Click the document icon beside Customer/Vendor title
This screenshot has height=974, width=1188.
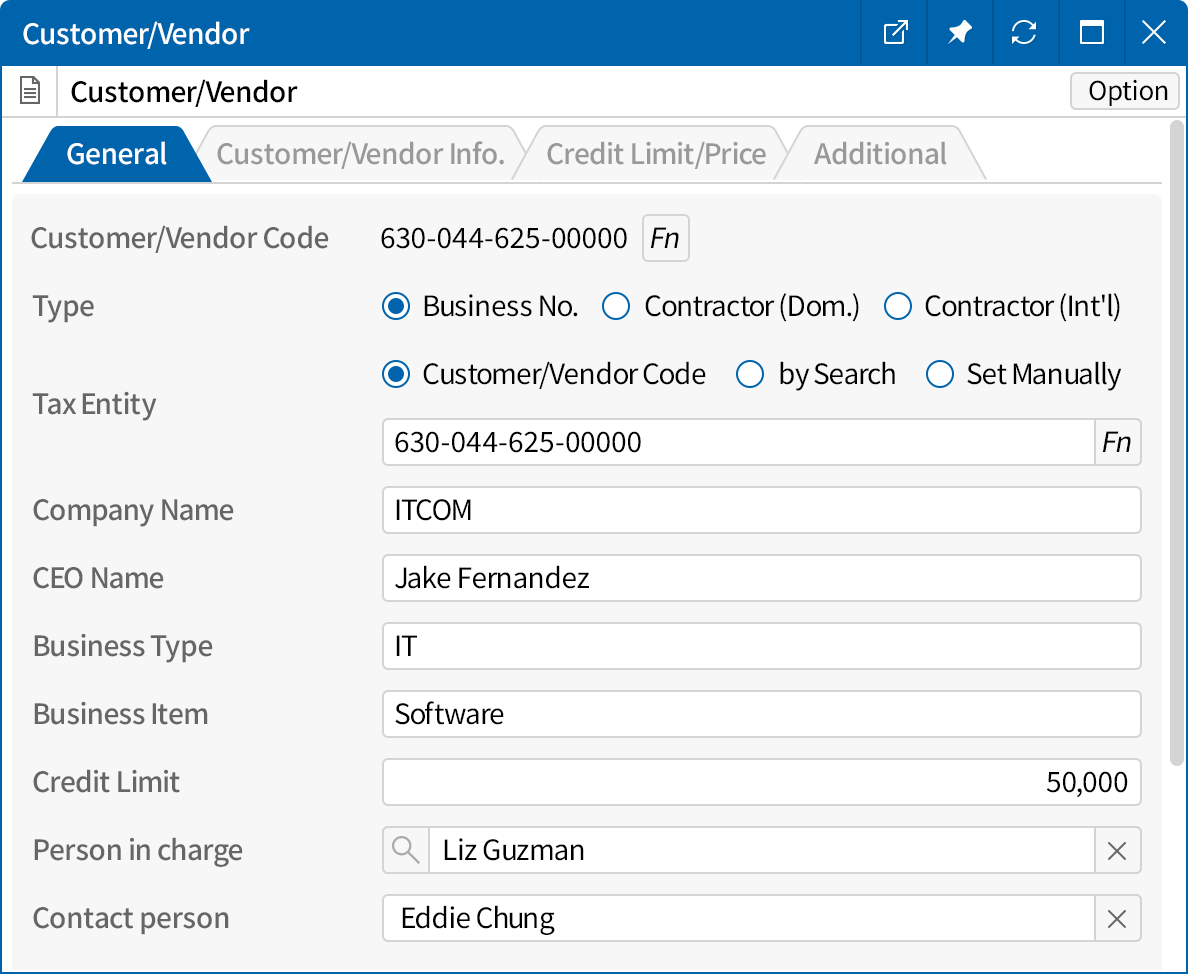[31, 92]
